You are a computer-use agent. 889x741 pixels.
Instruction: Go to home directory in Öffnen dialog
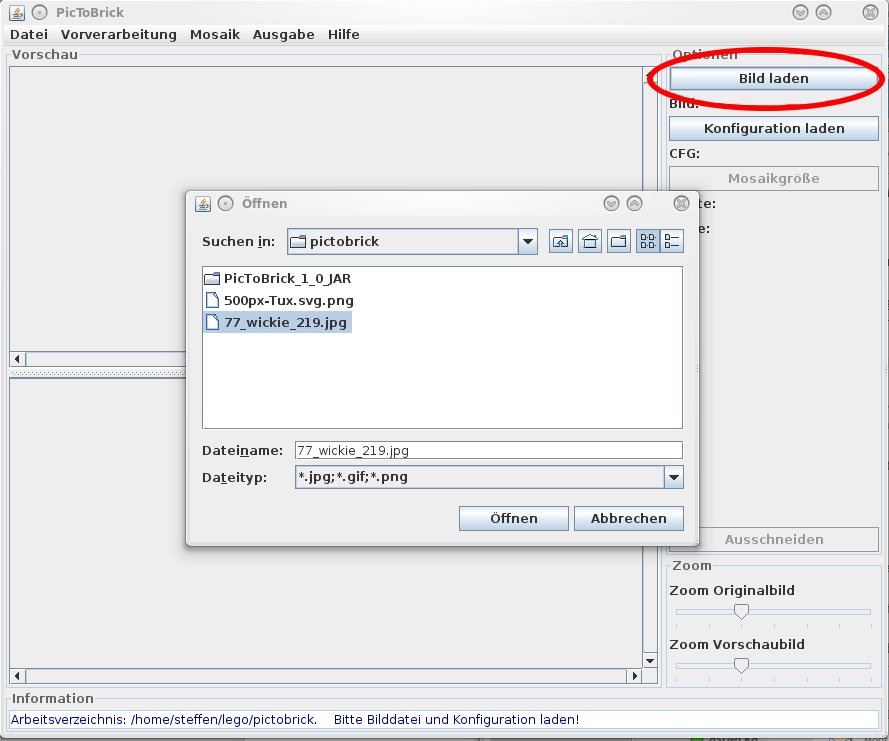tap(590, 242)
